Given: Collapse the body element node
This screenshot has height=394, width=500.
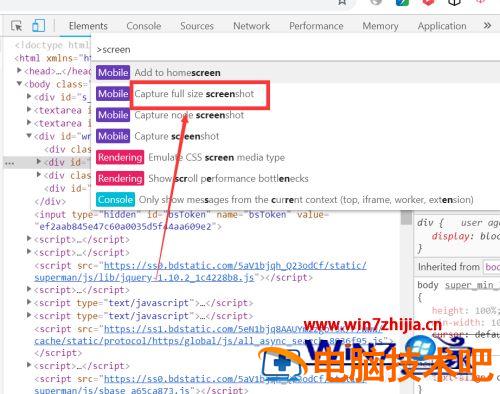Looking at the screenshot, I should click(19, 84).
